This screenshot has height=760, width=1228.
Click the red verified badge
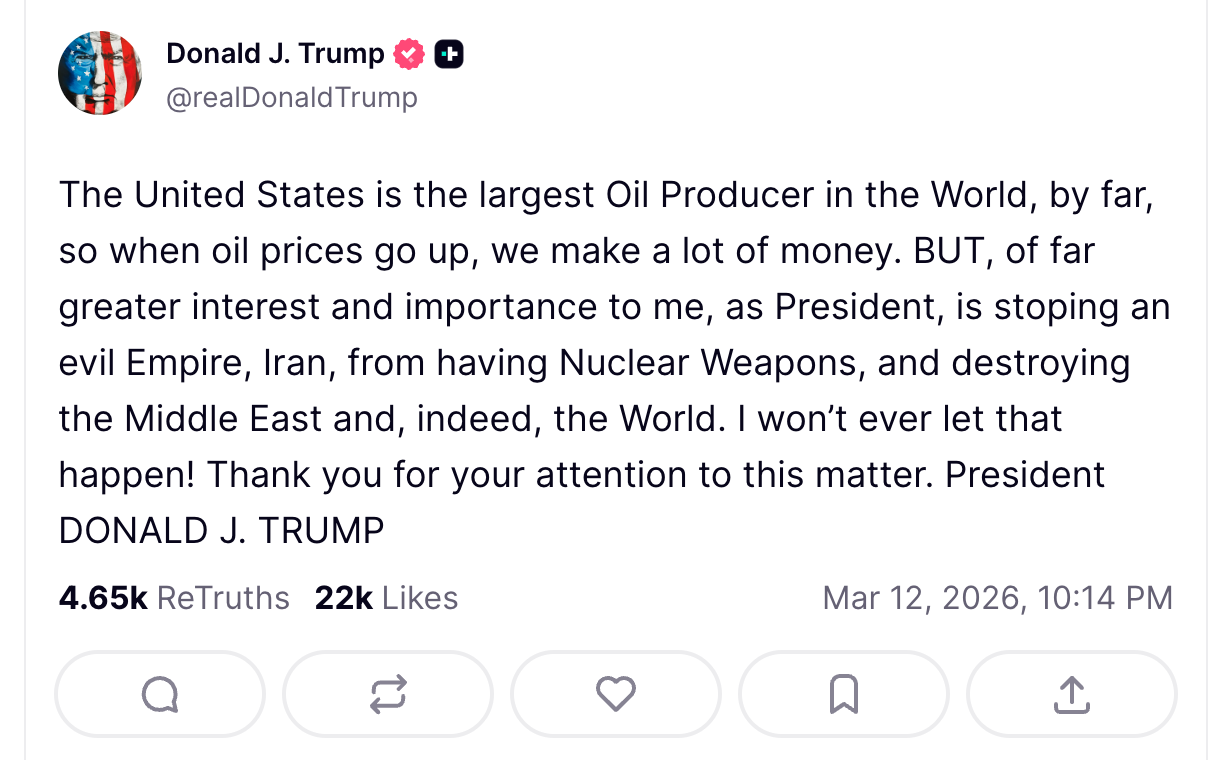click(409, 54)
